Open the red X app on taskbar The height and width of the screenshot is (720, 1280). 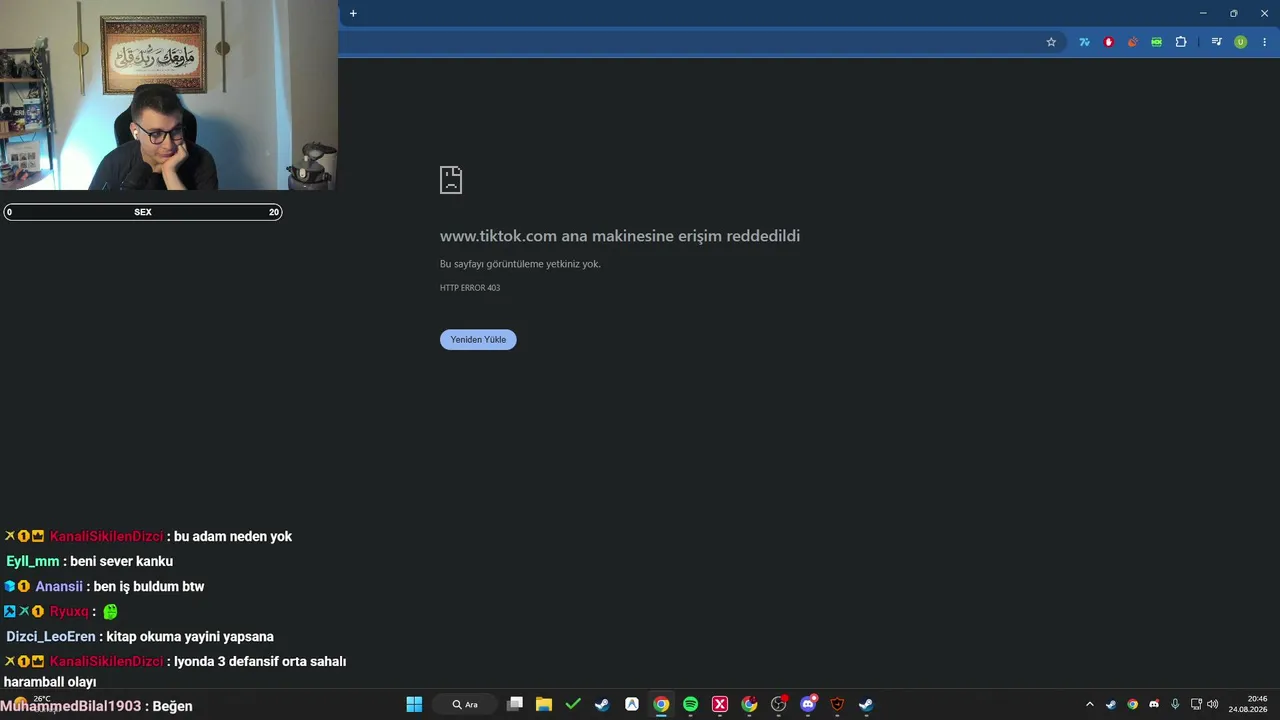[x=720, y=704]
